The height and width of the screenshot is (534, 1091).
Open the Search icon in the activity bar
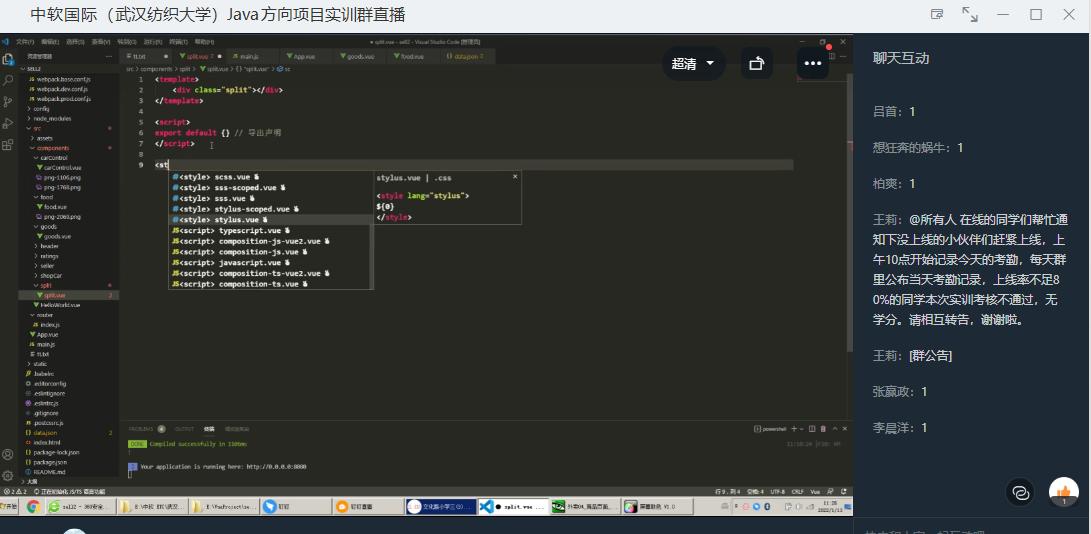coord(8,80)
